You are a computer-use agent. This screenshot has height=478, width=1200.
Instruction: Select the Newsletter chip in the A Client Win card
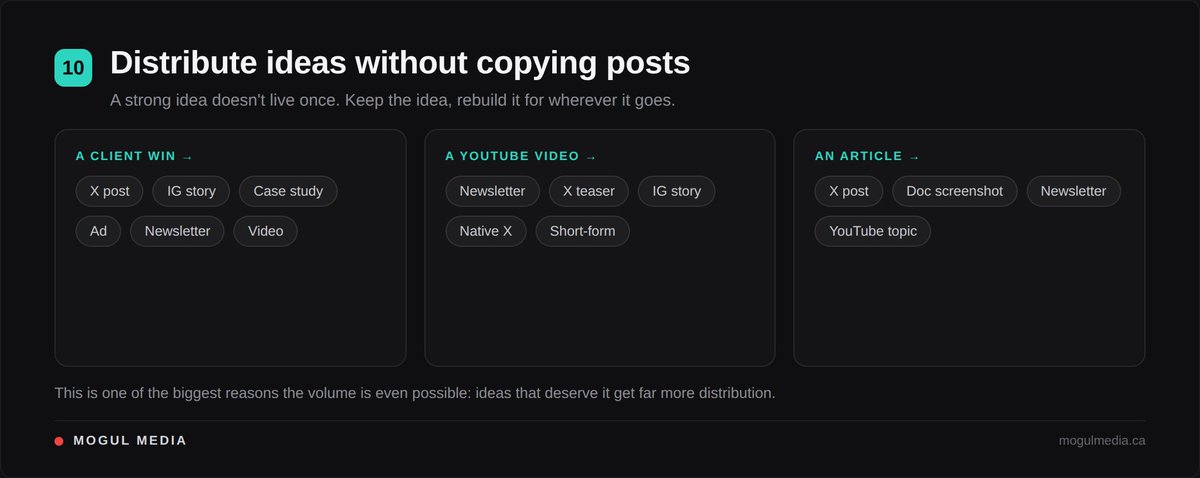[x=177, y=231]
